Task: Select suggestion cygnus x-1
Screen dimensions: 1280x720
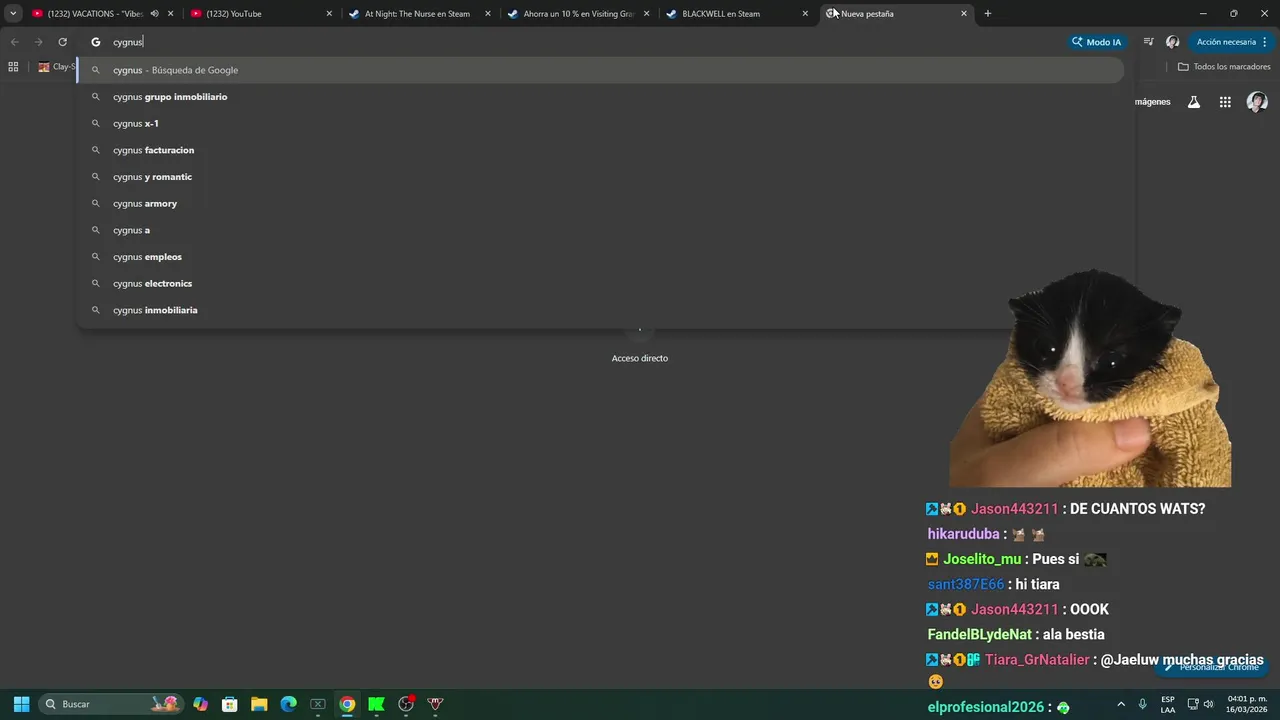Action: click(600, 123)
